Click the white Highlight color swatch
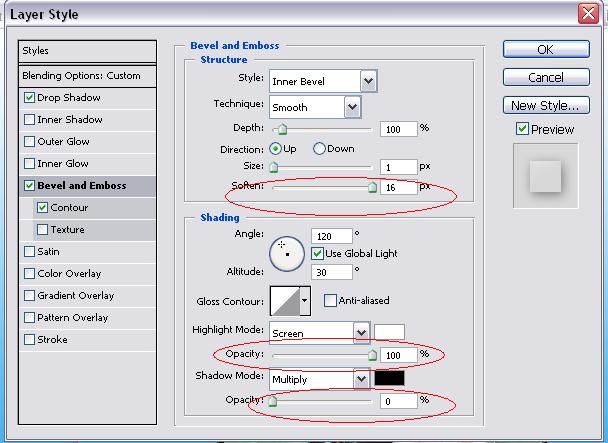This screenshot has width=608, height=443. 389,332
